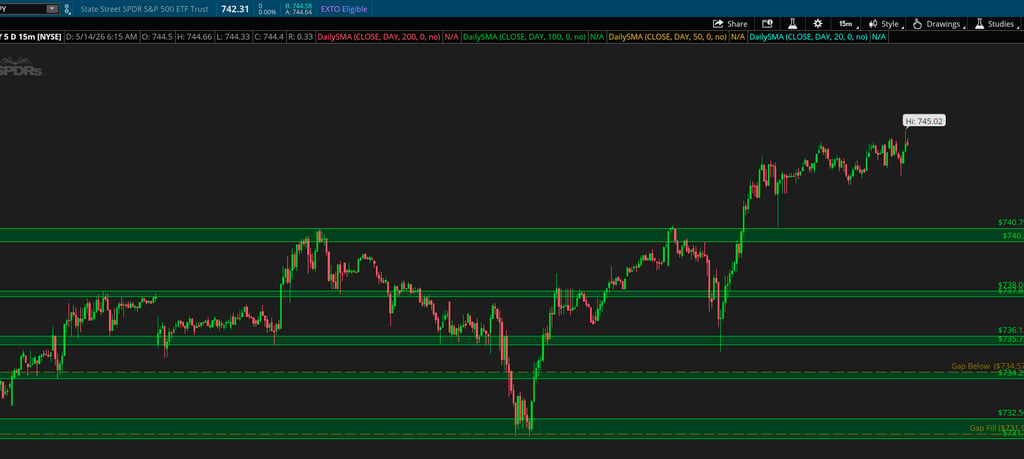Click the Share arrow icon
The width and height of the screenshot is (1024, 459).
point(718,24)
